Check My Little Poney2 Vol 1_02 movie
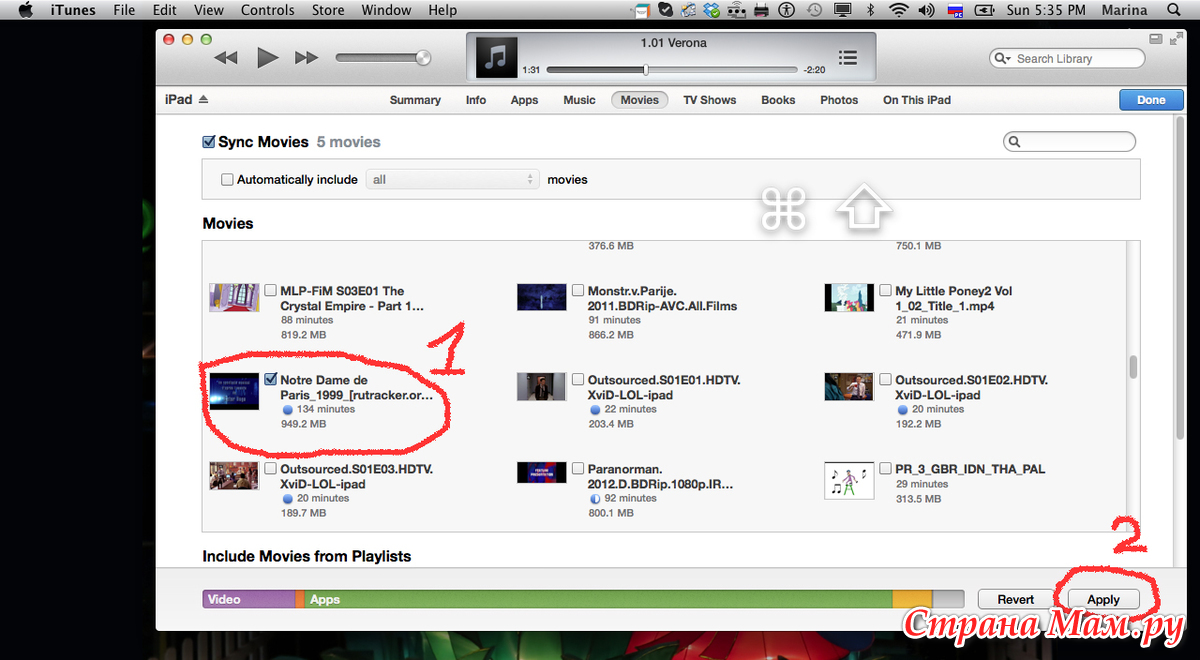1200x660 pixels. [x=886, y=291]
